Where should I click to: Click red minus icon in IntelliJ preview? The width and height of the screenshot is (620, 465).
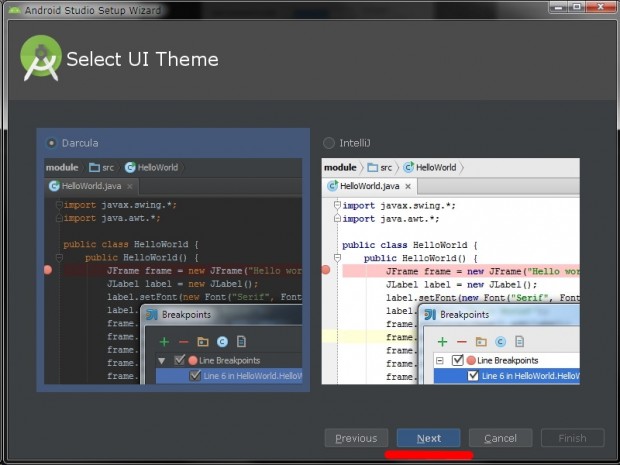coord(462,342)
